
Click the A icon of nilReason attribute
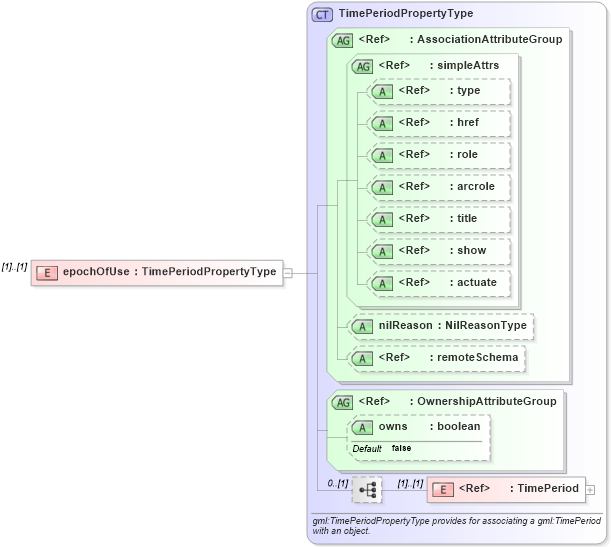pyautogui.click(x=362, y=327)
